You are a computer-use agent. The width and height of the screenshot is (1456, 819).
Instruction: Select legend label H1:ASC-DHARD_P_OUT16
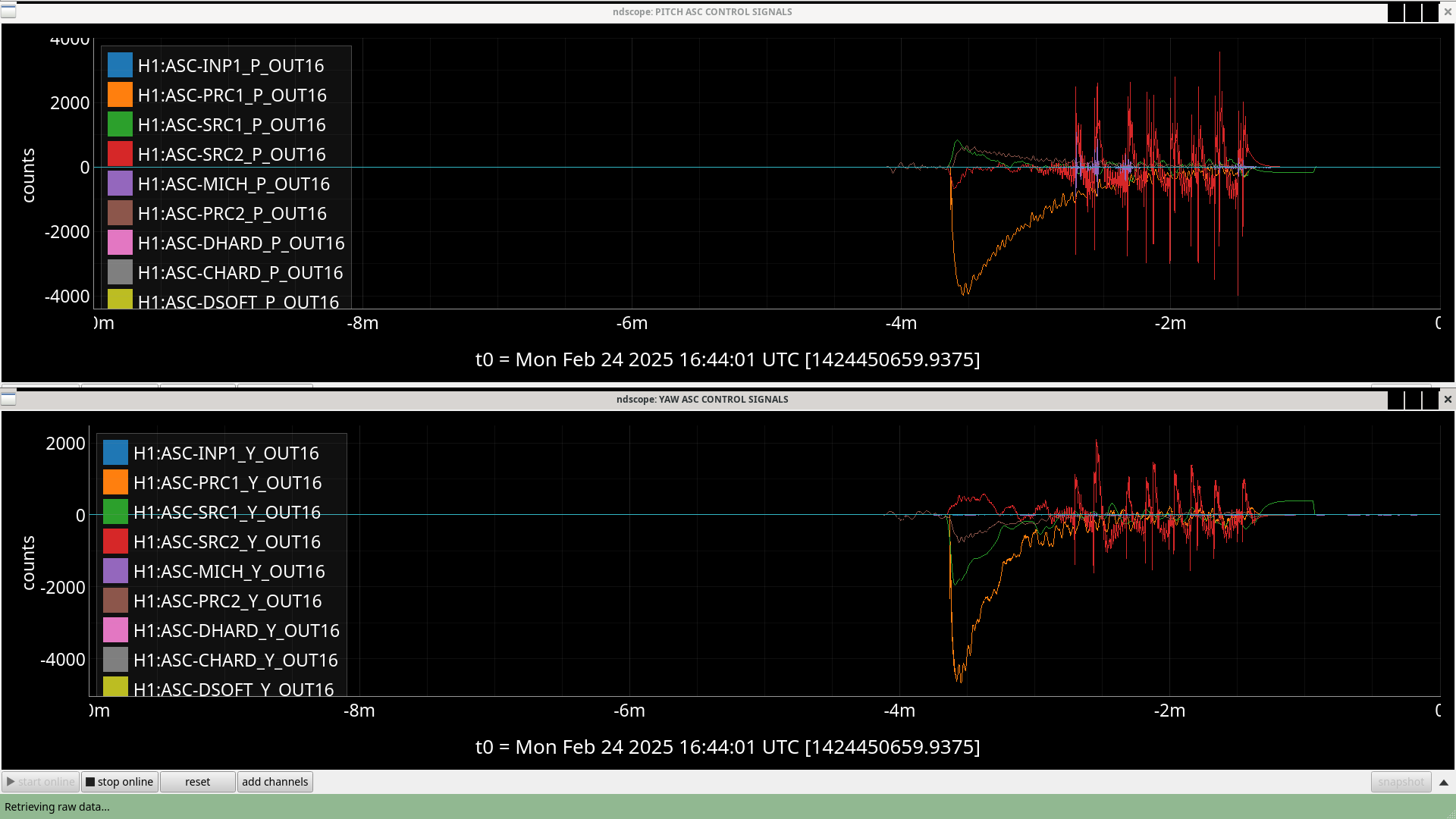241,243
